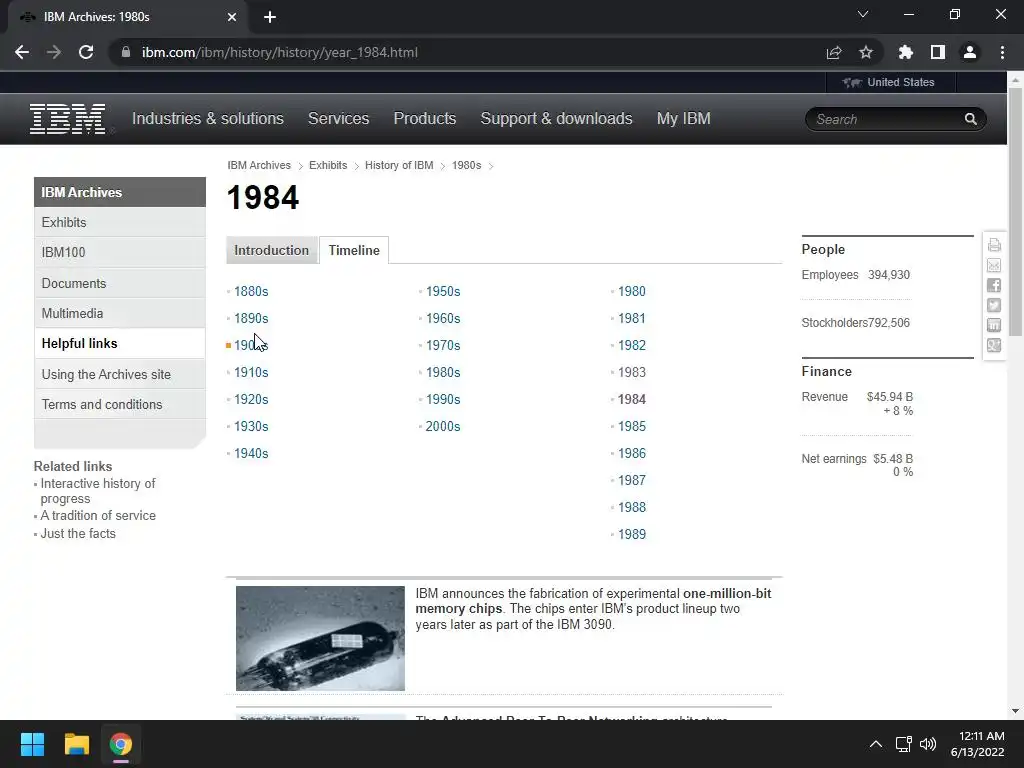Share the page on Google Plus
The image size is (1024, 768).
coord(994,345)
